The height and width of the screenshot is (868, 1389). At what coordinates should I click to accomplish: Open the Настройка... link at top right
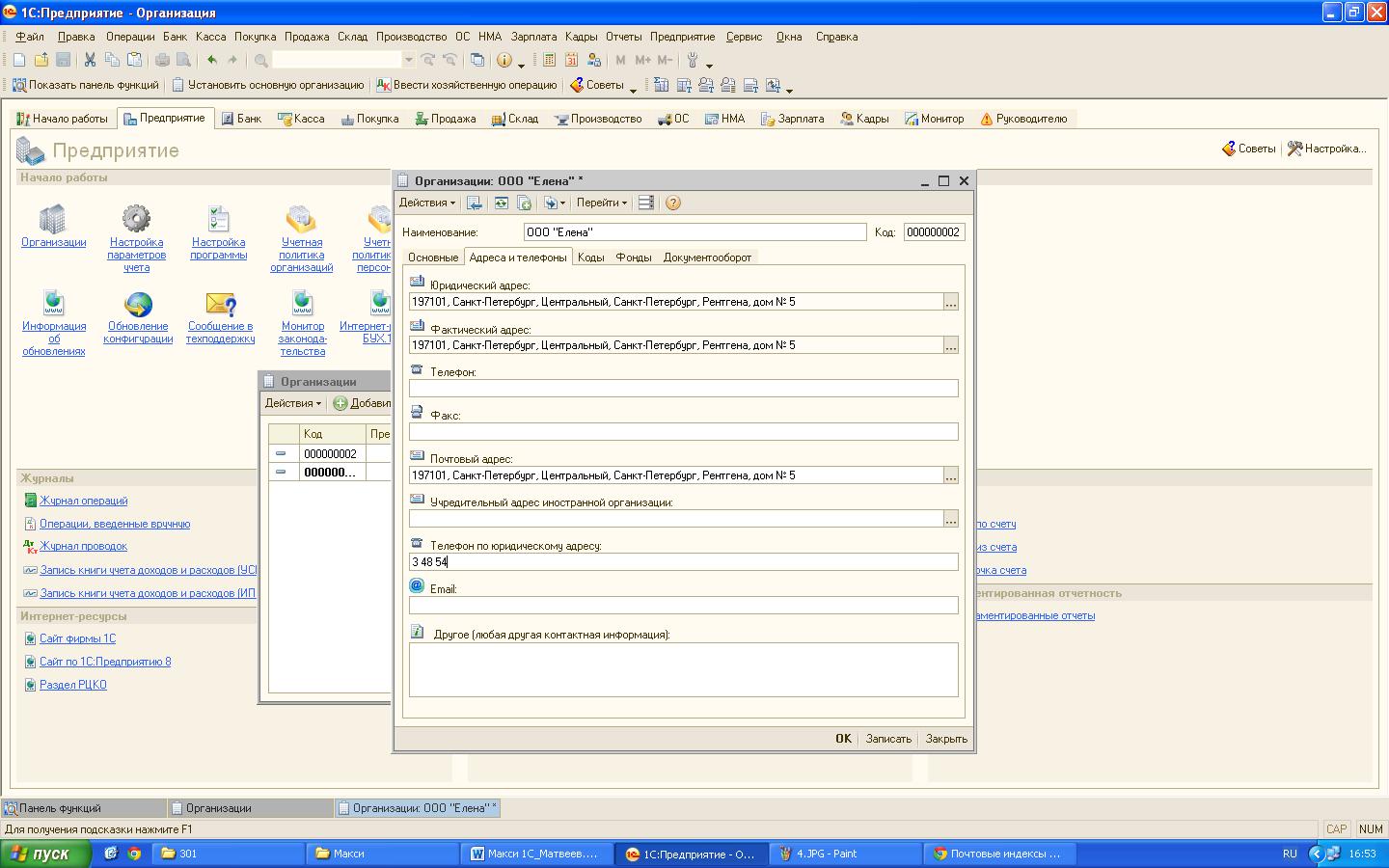coord(1327,149)
